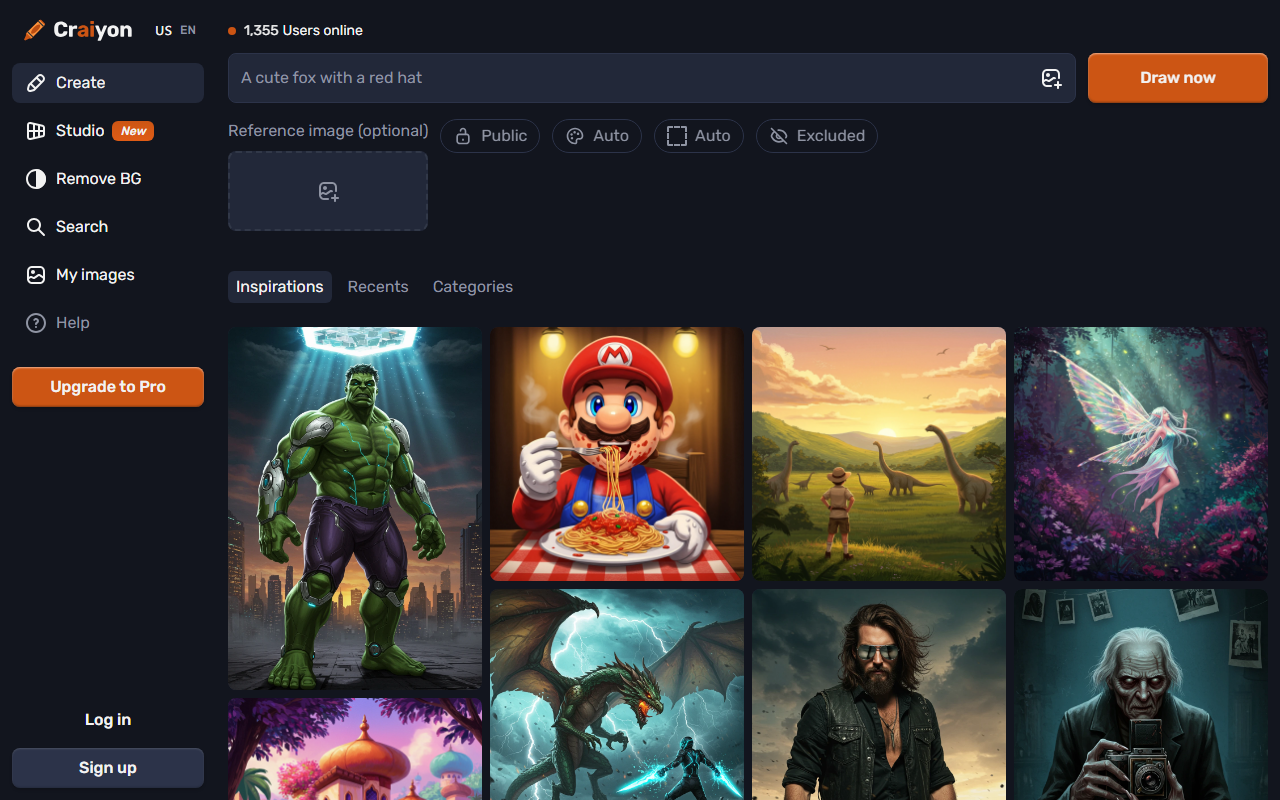Open the EN language selector
Screen dimensions: 1280x800
pyautogui.click(x=188, y=31)
